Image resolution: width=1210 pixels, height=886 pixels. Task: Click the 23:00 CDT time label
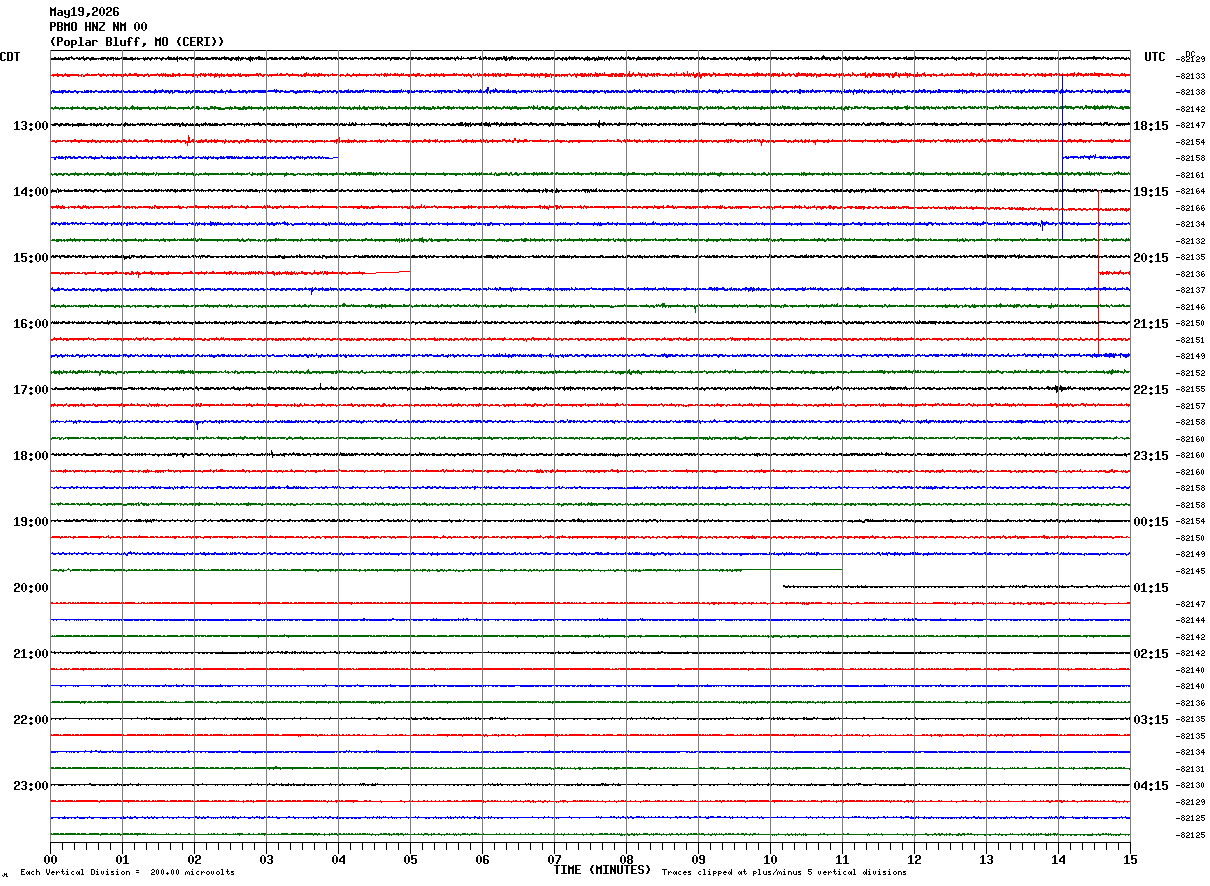[x=30, y=786]
